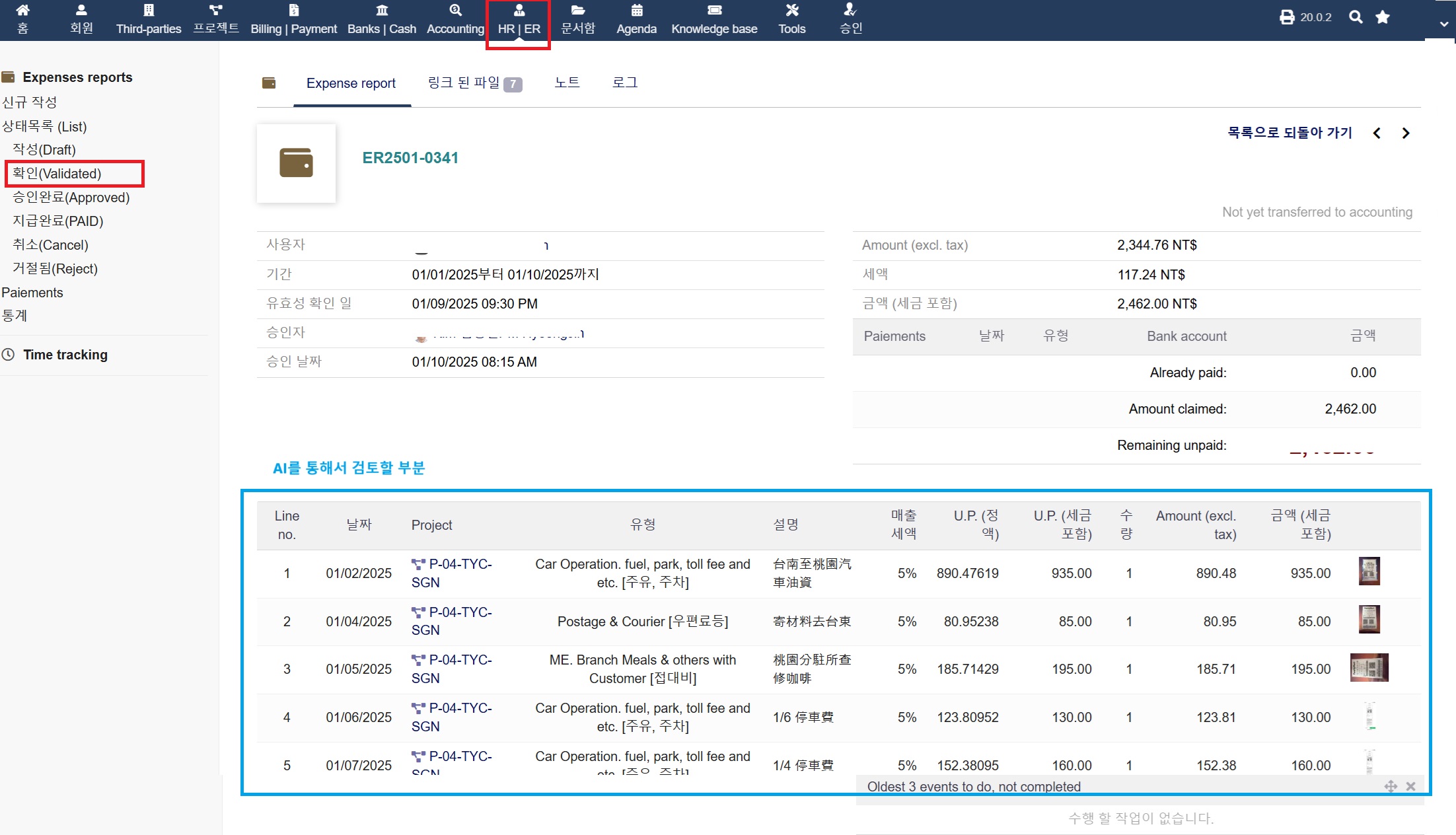Open the Third-parties module
The width and height of the screenshot is (1456, 835).
pyautogui.click(x=149, y=18)
